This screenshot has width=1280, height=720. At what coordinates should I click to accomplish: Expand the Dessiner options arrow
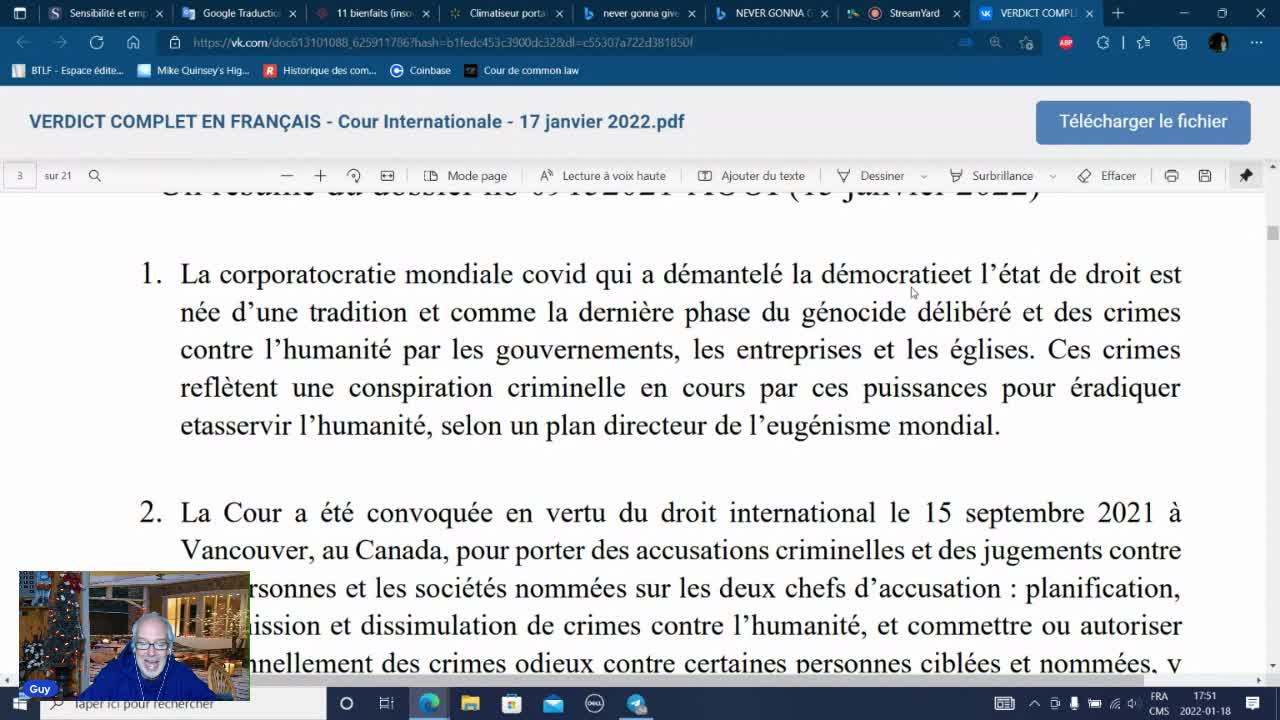click(923, 176)
